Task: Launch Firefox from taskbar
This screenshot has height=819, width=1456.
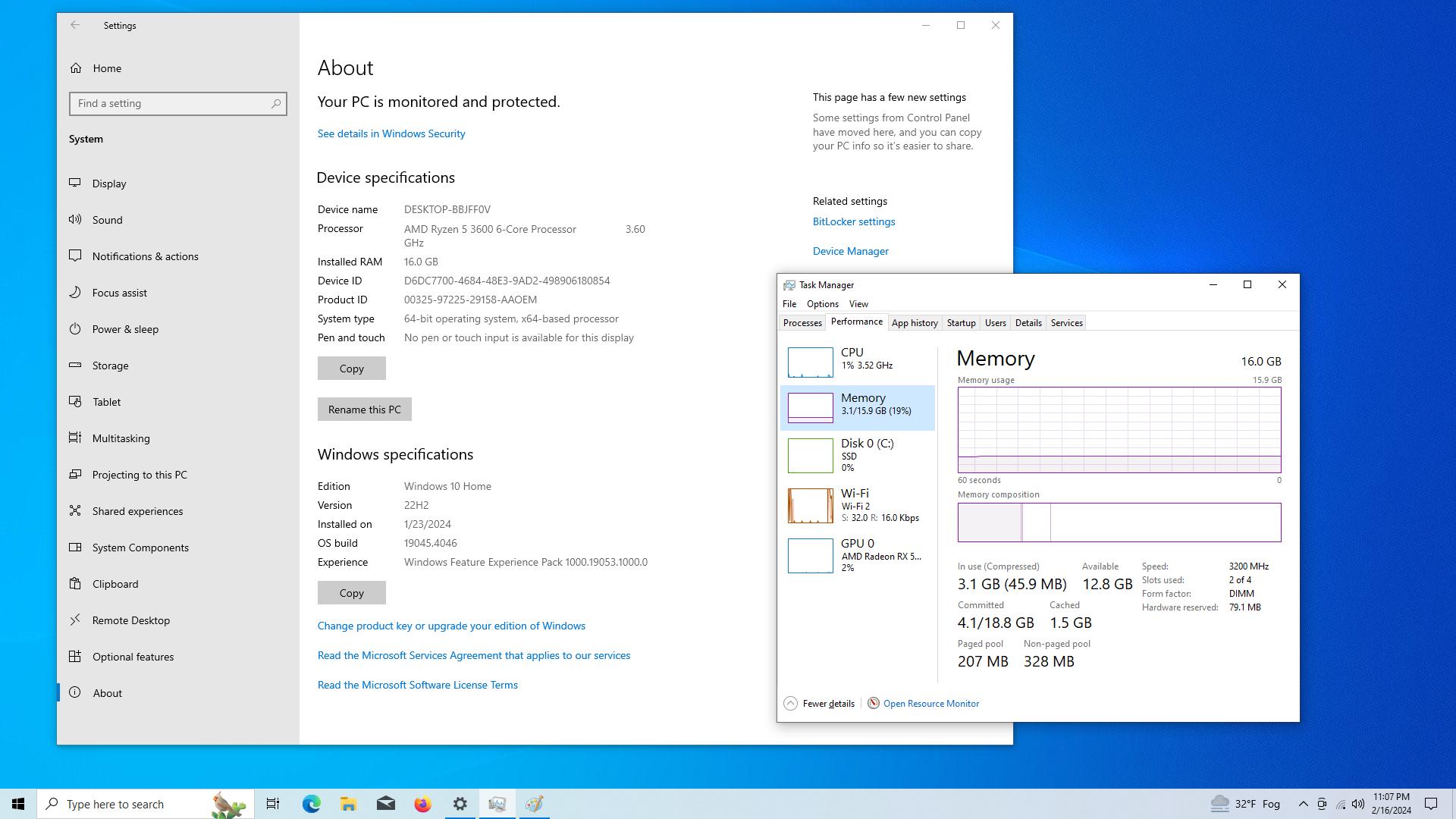Action: (x=422, y=804)
